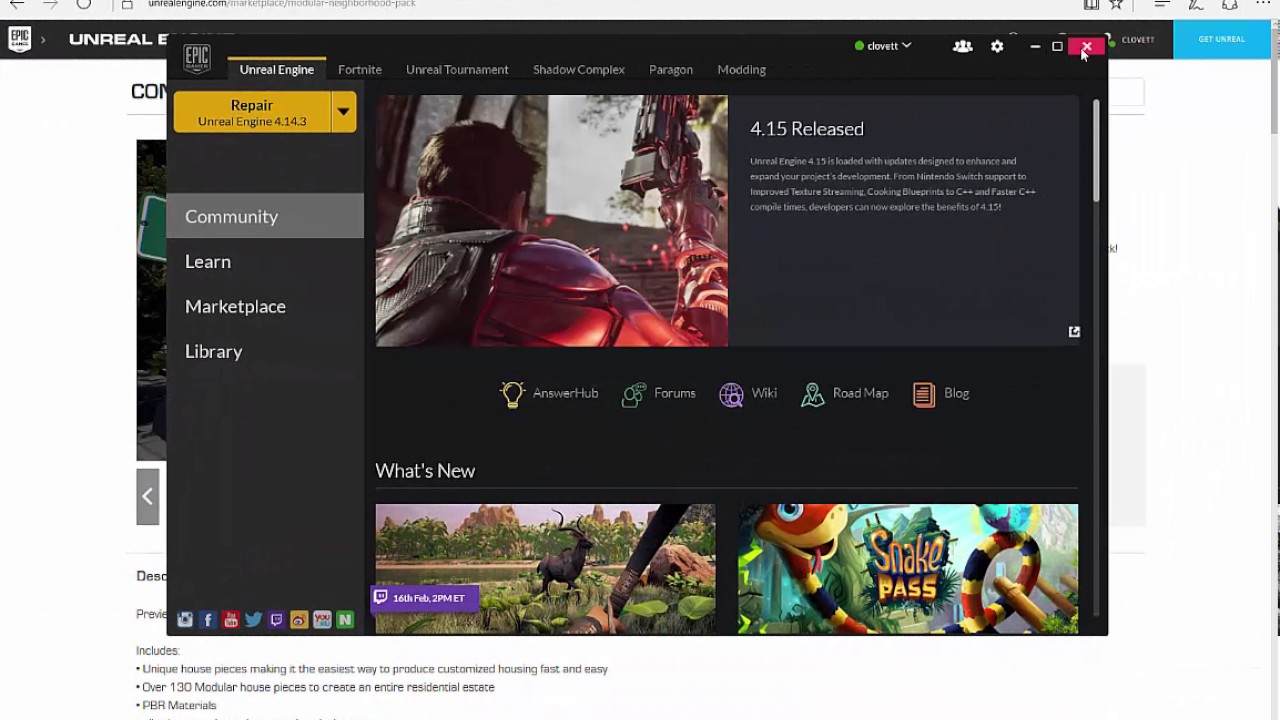Image resolution: width=1280 pixels, height=720 pixels.
Task: Click the AnswerHub lightbulb icon
Action: click(512, 394)
